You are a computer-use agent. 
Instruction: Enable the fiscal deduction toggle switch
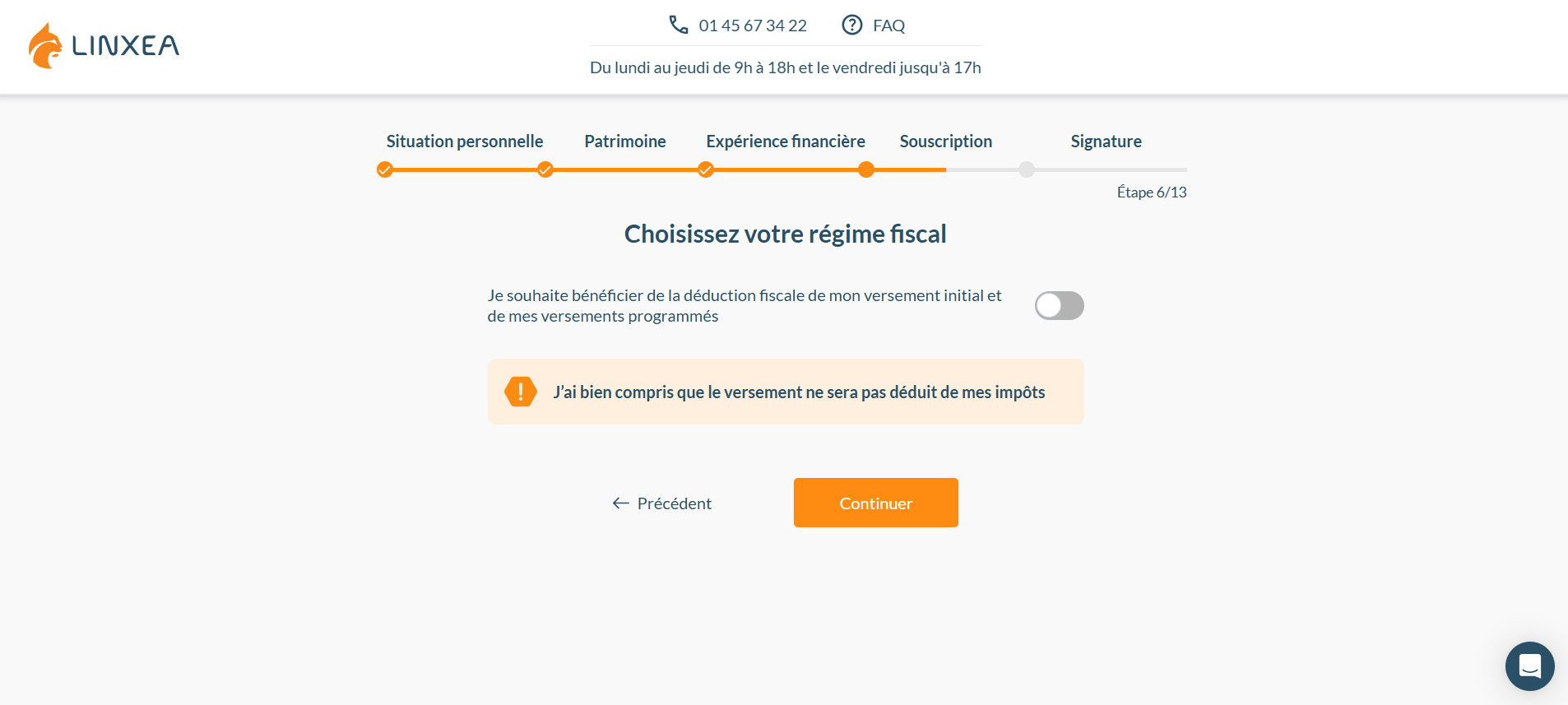[x=1059, y=305]
